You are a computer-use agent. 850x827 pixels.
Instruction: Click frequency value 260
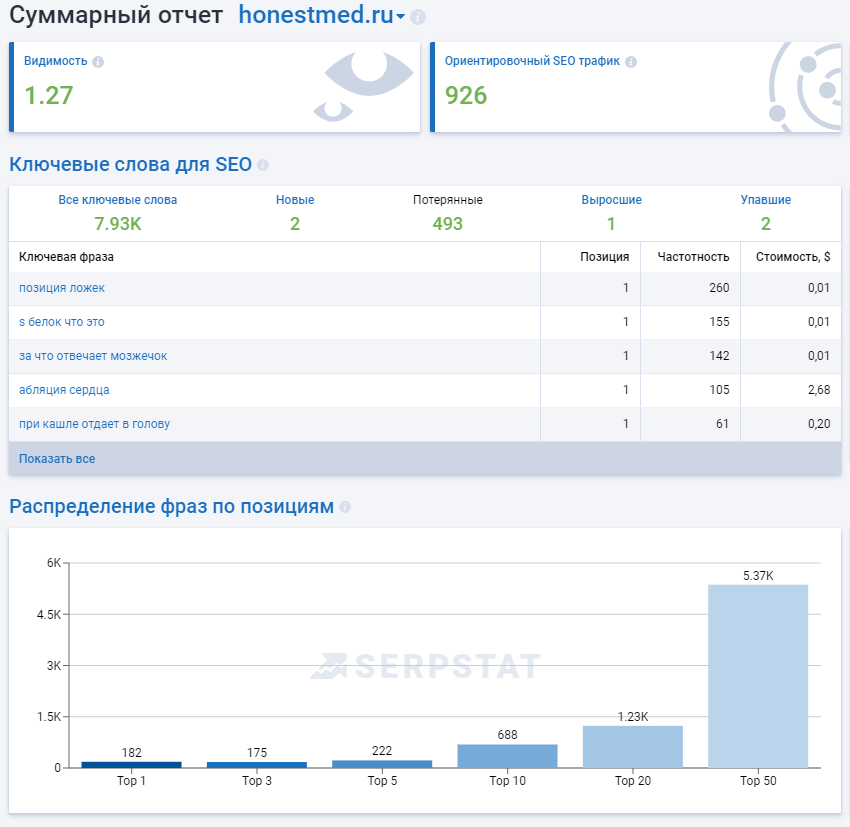tap(719, 288)
